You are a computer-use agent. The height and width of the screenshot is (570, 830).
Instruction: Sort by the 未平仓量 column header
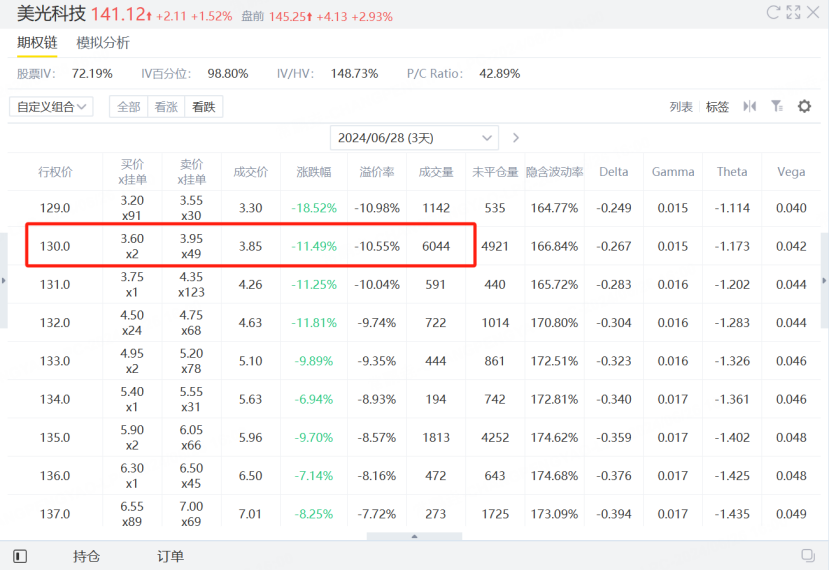coord(495,172)
